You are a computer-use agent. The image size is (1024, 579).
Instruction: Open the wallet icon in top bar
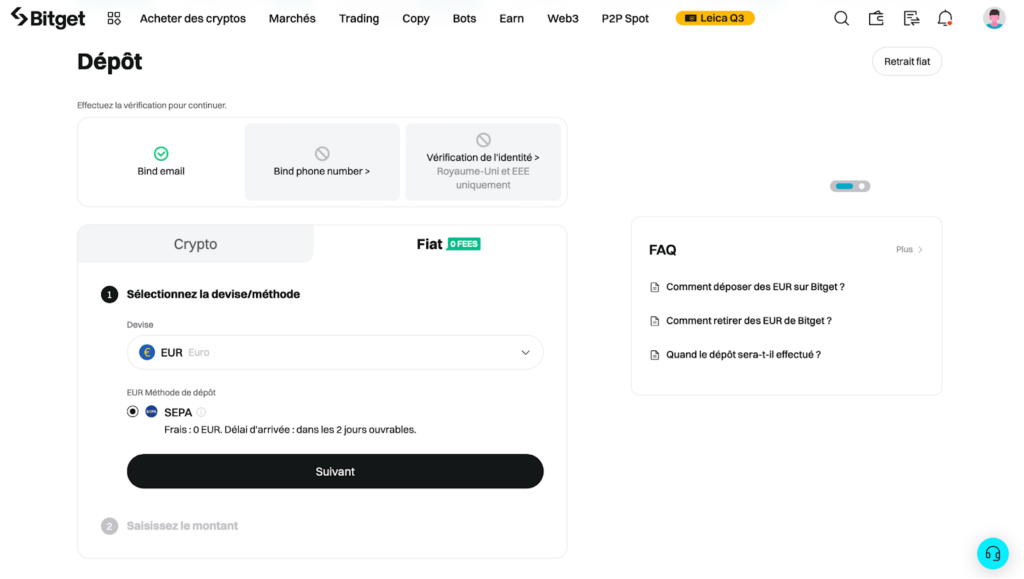point(876,17)
